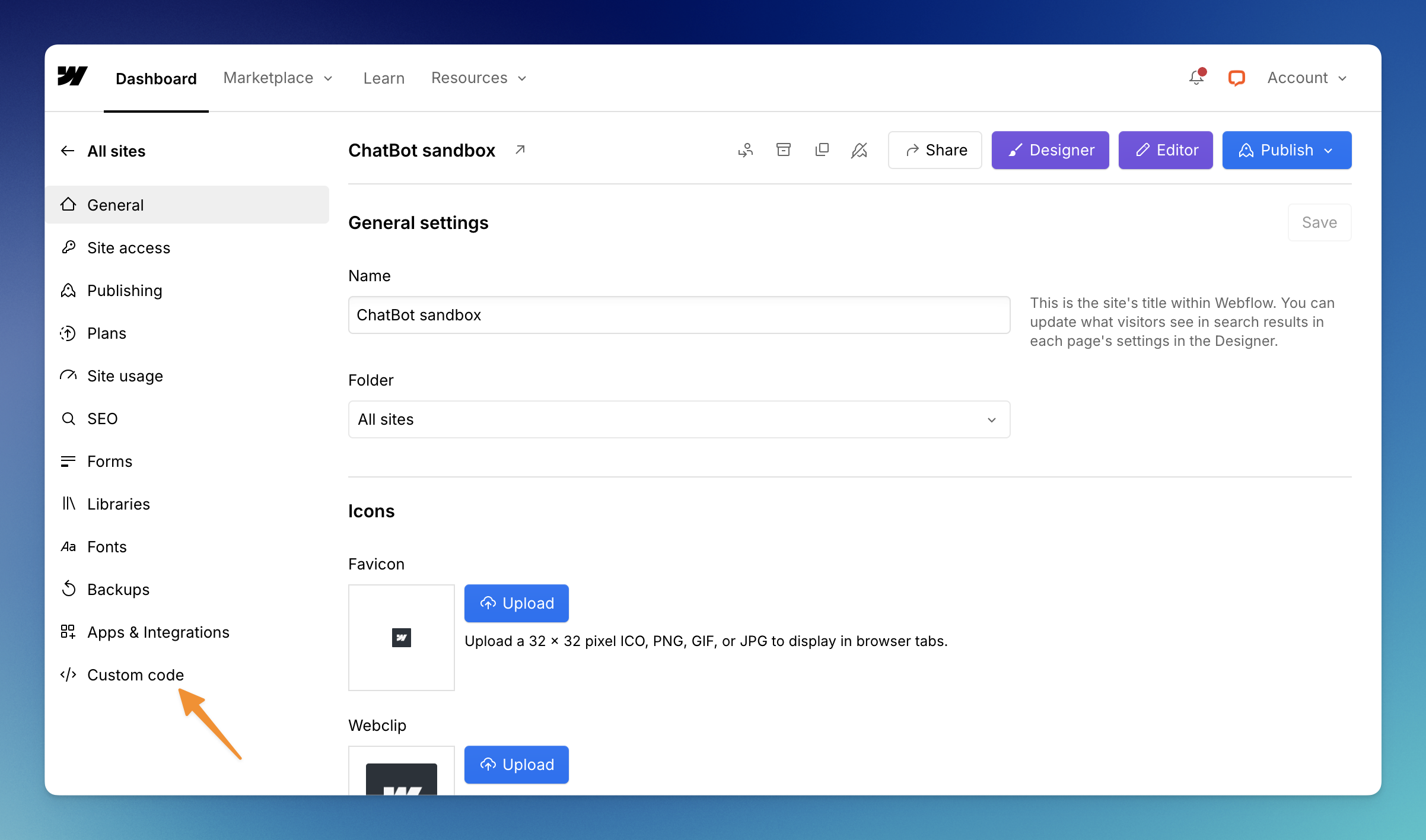Open the Folder select dropdown
Viewport: 1426px width, 840px height.
[x=679, y=419]
